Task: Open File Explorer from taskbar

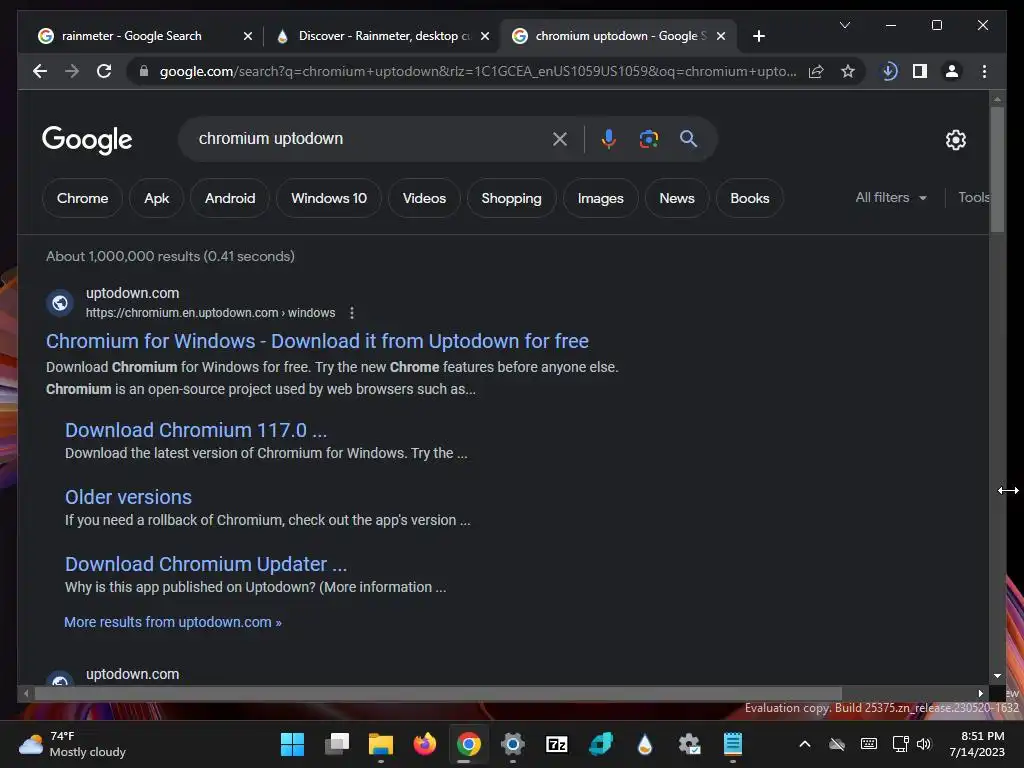Action: [x=381, y=744]
